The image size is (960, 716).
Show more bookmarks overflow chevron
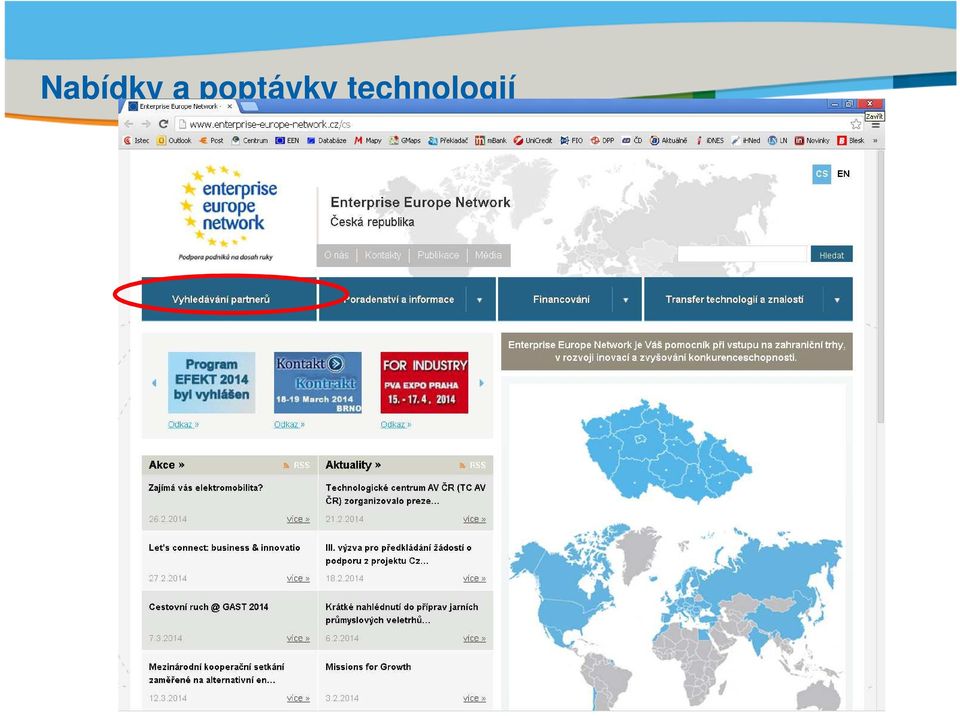(875, 140)
